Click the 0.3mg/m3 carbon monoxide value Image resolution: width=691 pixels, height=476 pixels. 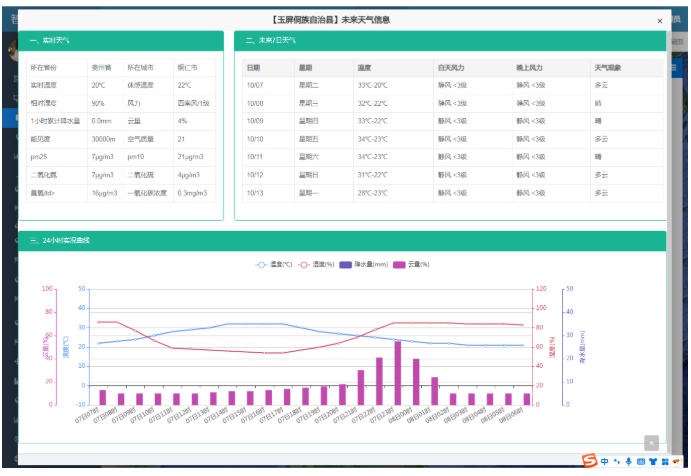click(192, 193)
